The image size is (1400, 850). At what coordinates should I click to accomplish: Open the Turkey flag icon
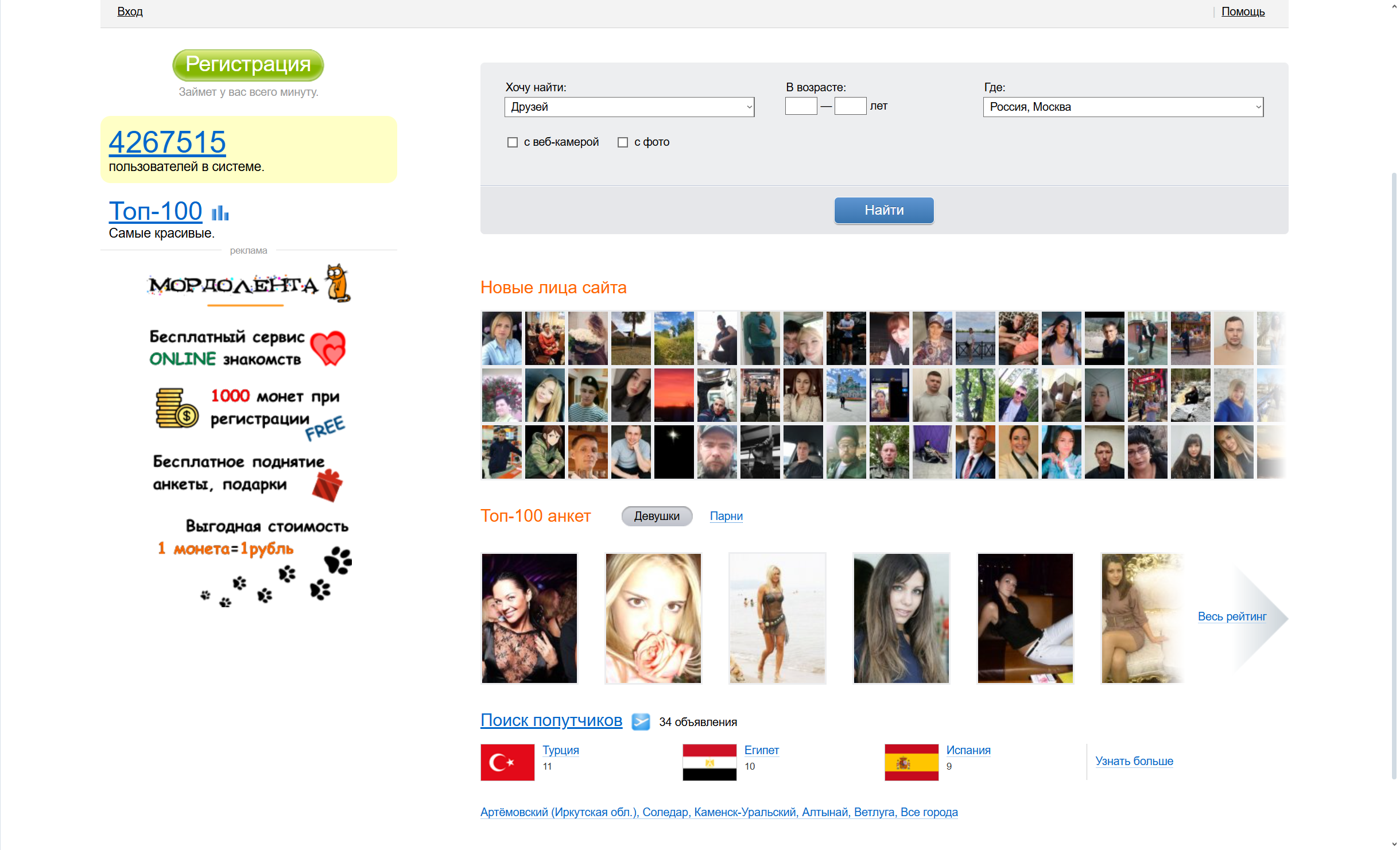pos(507,762)
